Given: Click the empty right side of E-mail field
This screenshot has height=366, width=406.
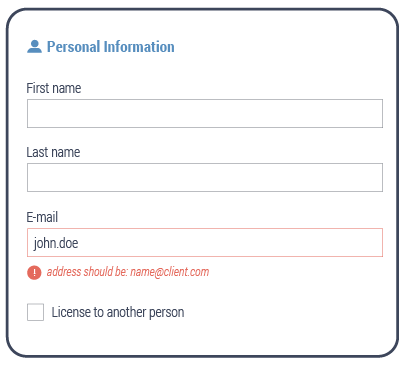Looking at the screenshot, I should (x=300, y=242).
